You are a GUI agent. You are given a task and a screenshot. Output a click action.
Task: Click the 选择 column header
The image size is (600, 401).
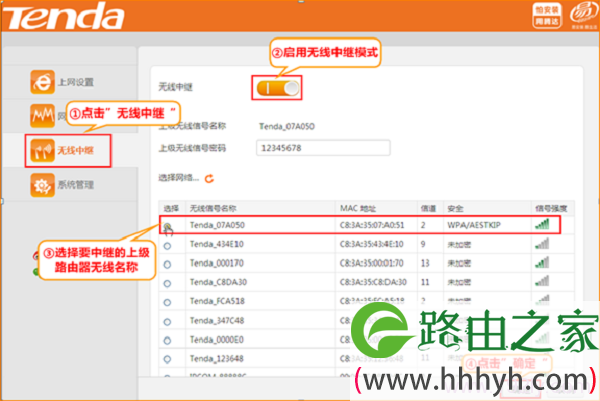(x=171, y=209)
